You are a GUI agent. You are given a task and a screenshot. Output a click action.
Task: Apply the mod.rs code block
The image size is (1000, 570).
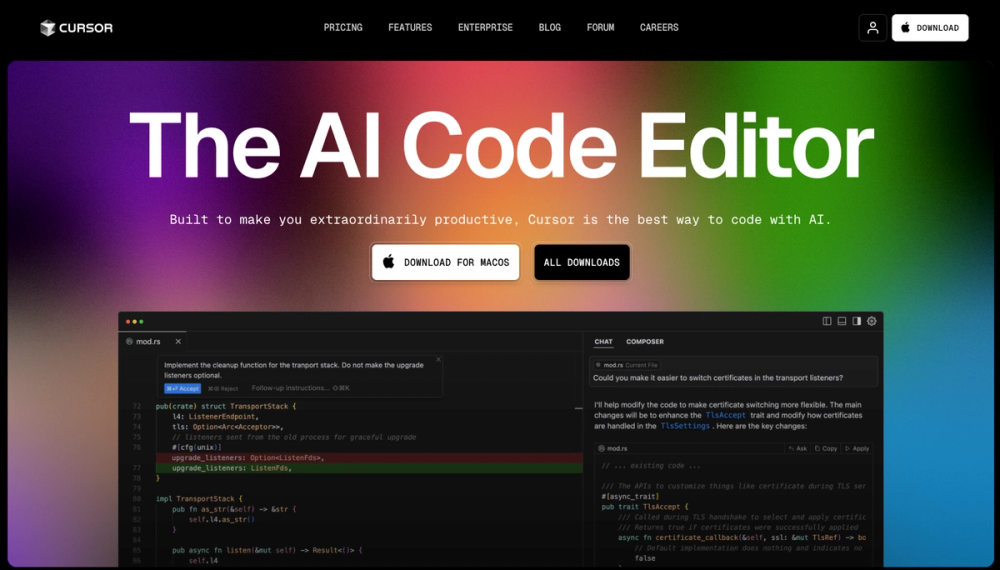(857, 449)
